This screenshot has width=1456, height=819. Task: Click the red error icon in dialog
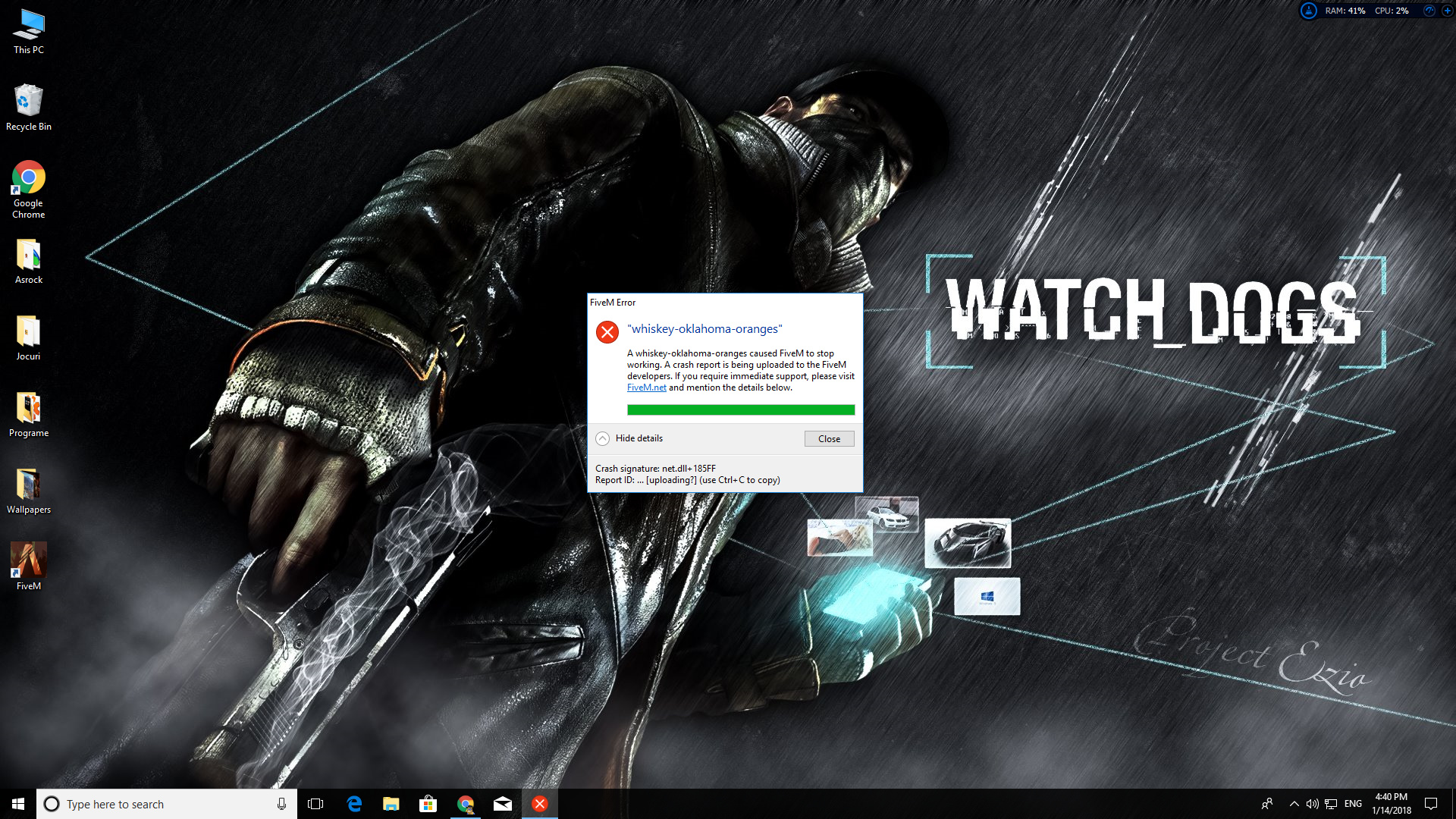607,332
